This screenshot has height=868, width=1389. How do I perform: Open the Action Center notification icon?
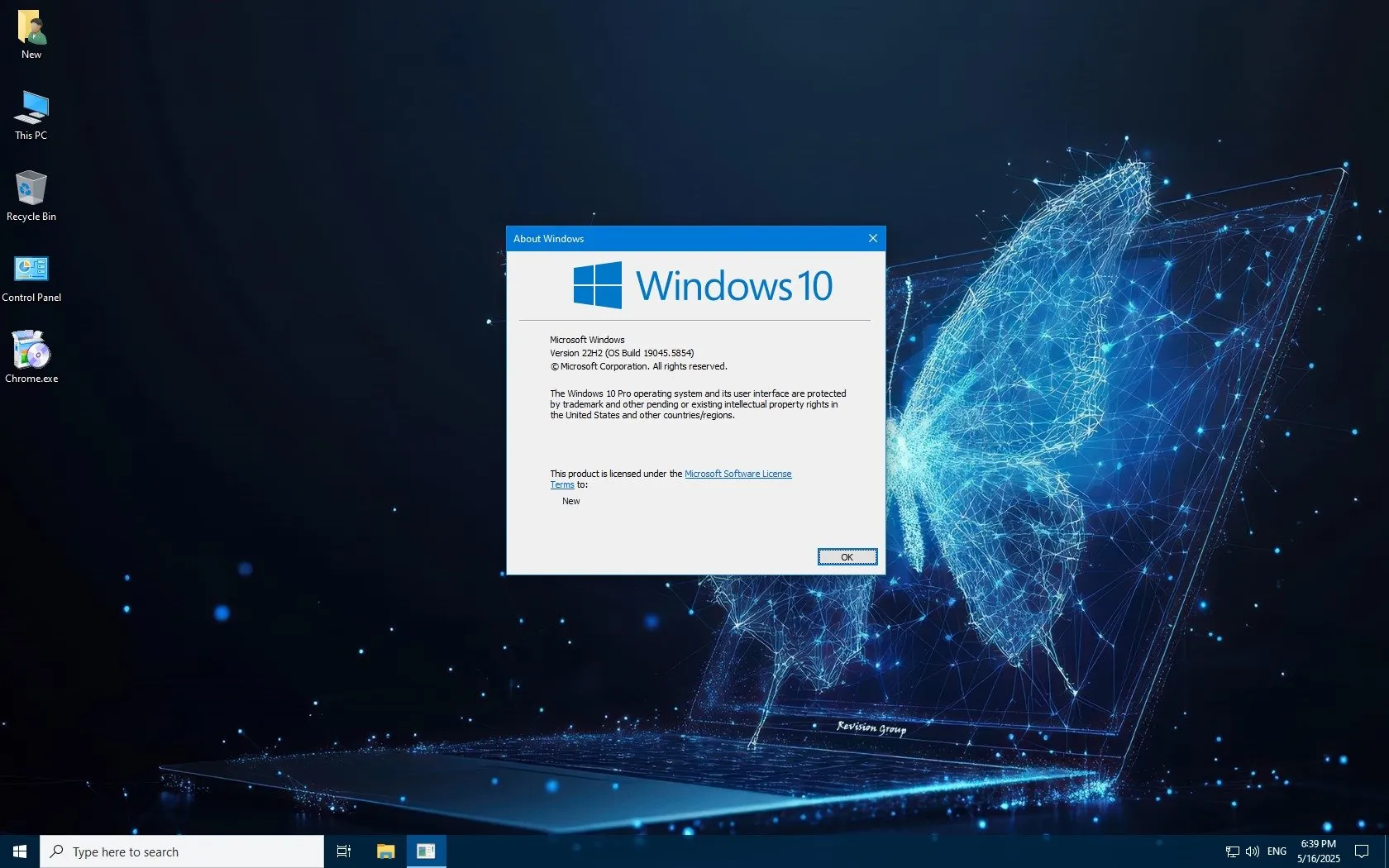click(x=1363, y=851)
